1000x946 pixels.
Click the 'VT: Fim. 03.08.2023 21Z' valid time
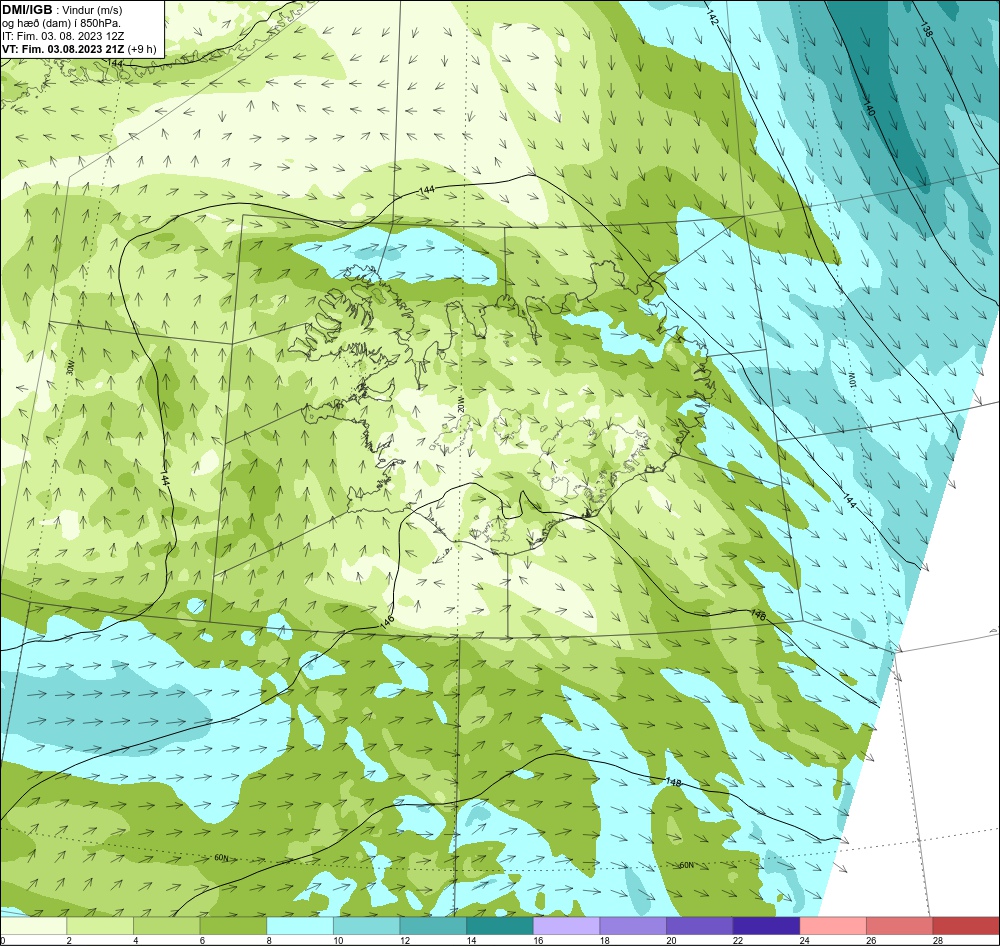tap(63, 49)
